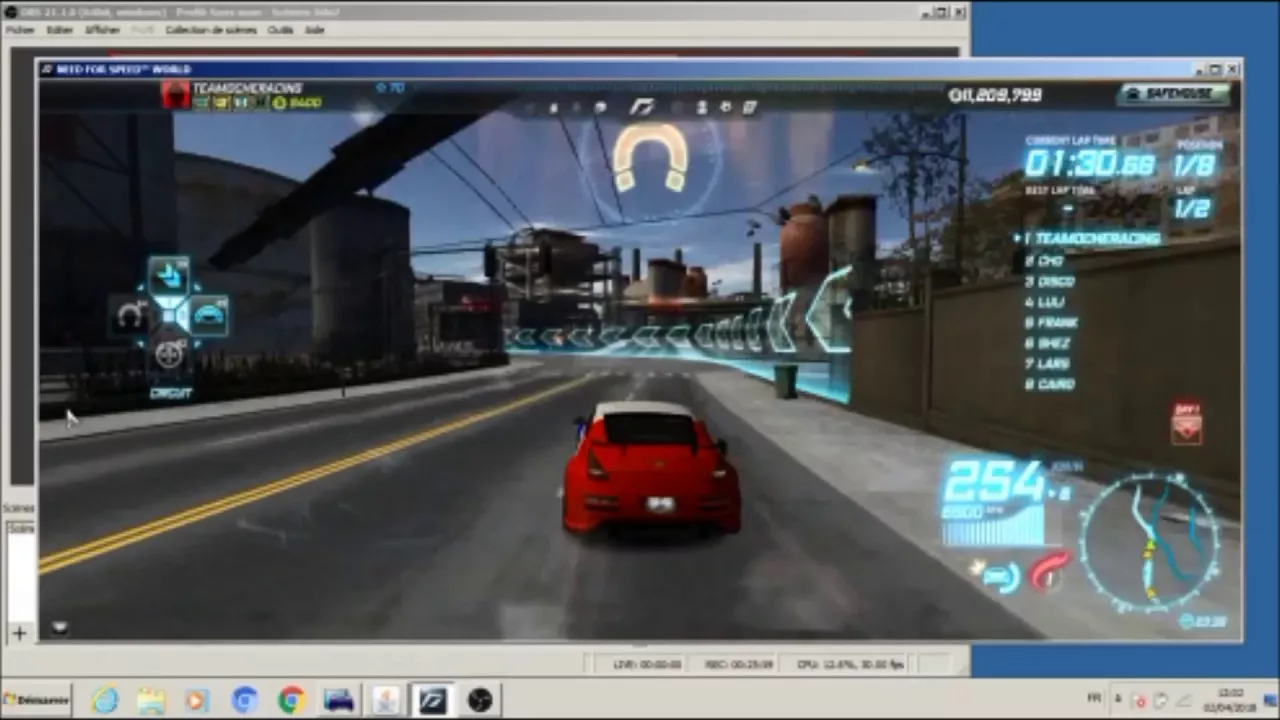Click the score counter 011,209,799
The width and height of the screenshot is (1280, 720).
995,95
